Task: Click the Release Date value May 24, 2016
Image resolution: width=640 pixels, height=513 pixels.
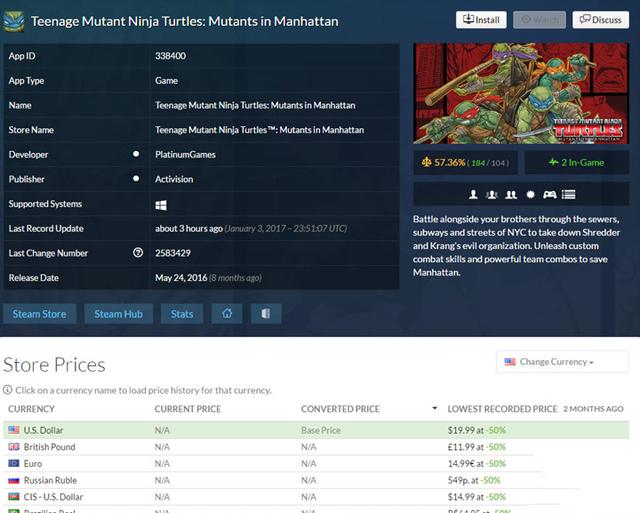Action: coord(181,278)
